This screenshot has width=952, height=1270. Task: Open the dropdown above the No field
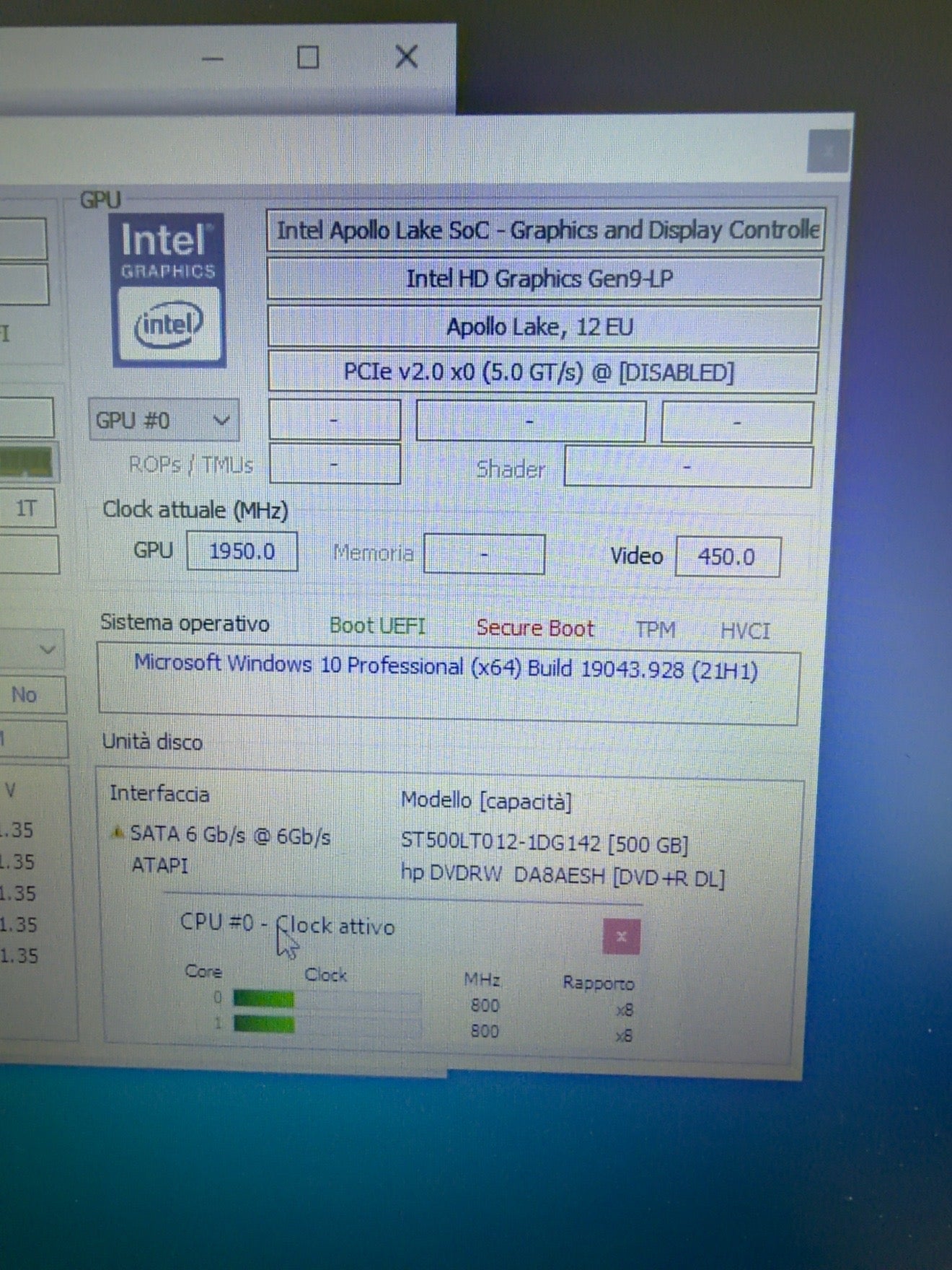pos(32,649)
